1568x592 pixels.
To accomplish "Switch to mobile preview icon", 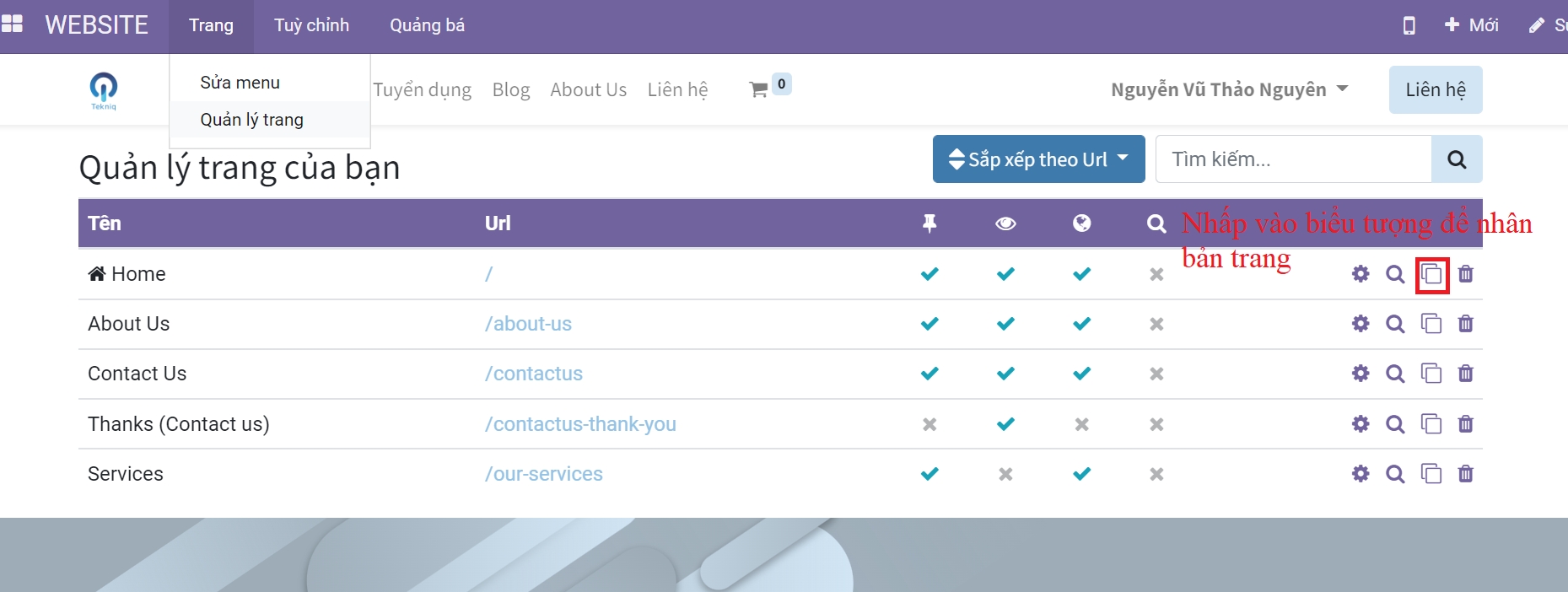I will point(1409,25).
